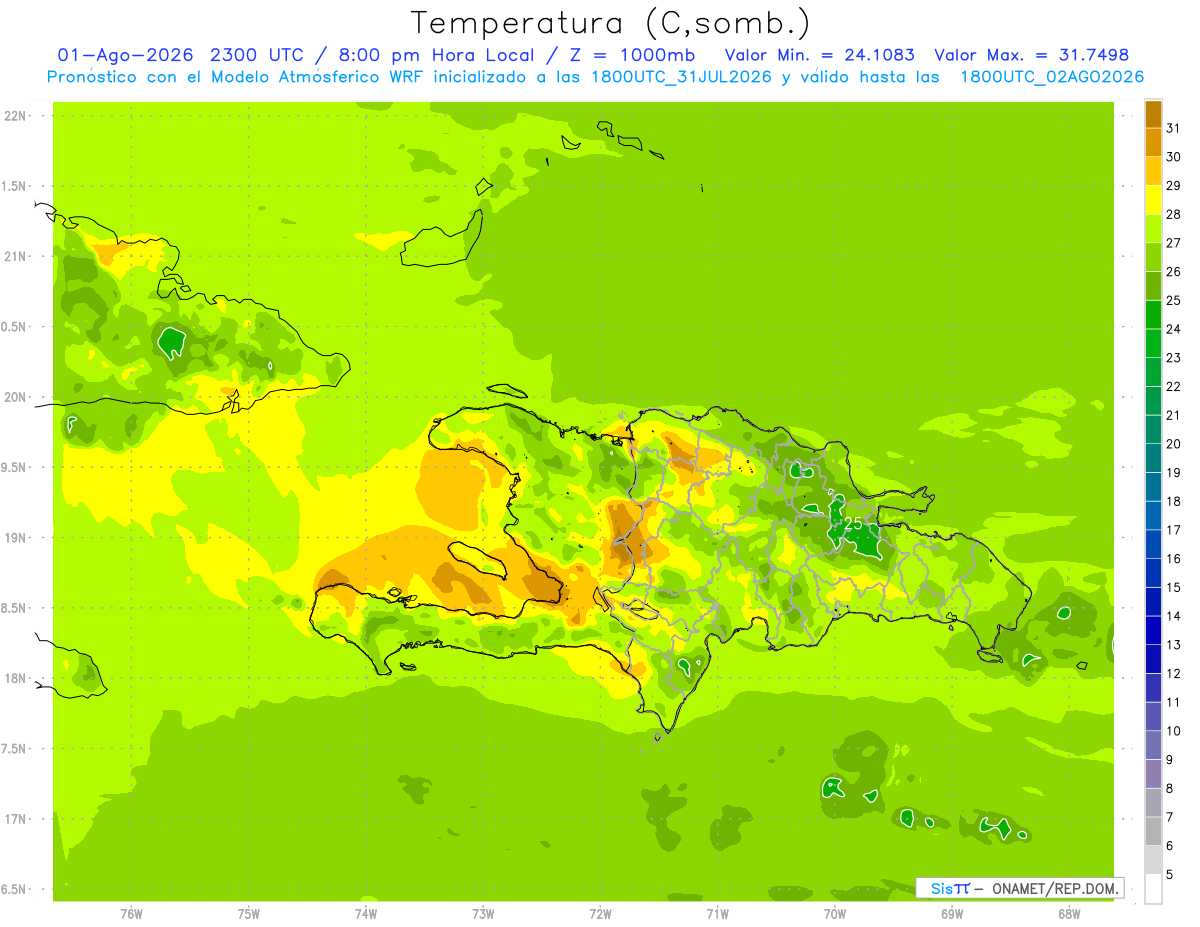Select the "01-Ago-2026" date text
The width and height of the screenshot is (1200, 927).
(126, 54)
